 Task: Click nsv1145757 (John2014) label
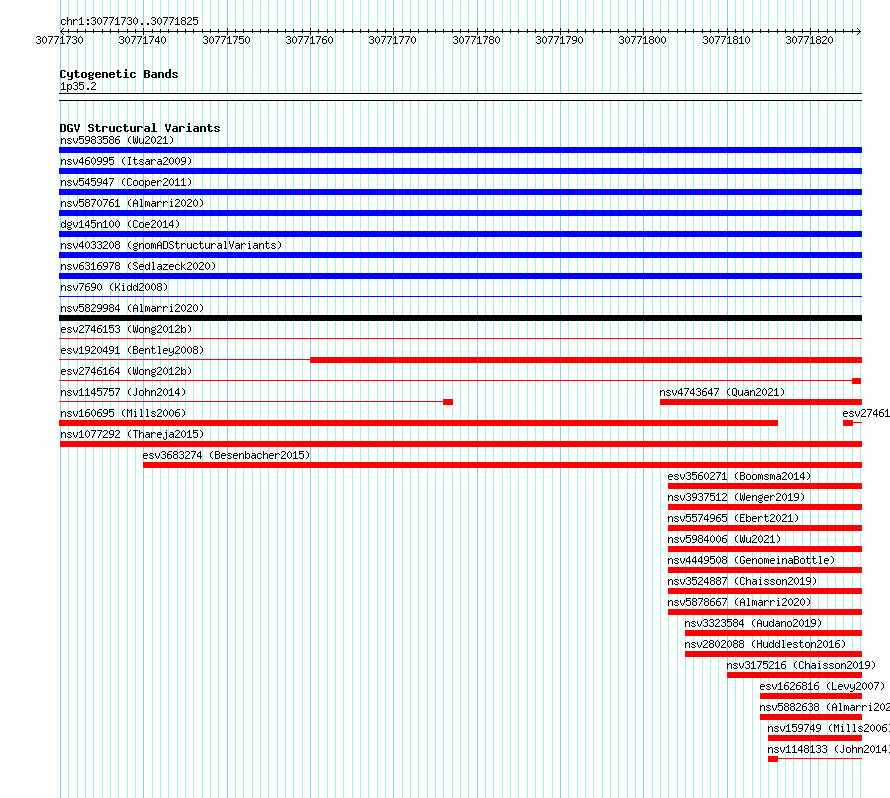click(x=123, y=392)
